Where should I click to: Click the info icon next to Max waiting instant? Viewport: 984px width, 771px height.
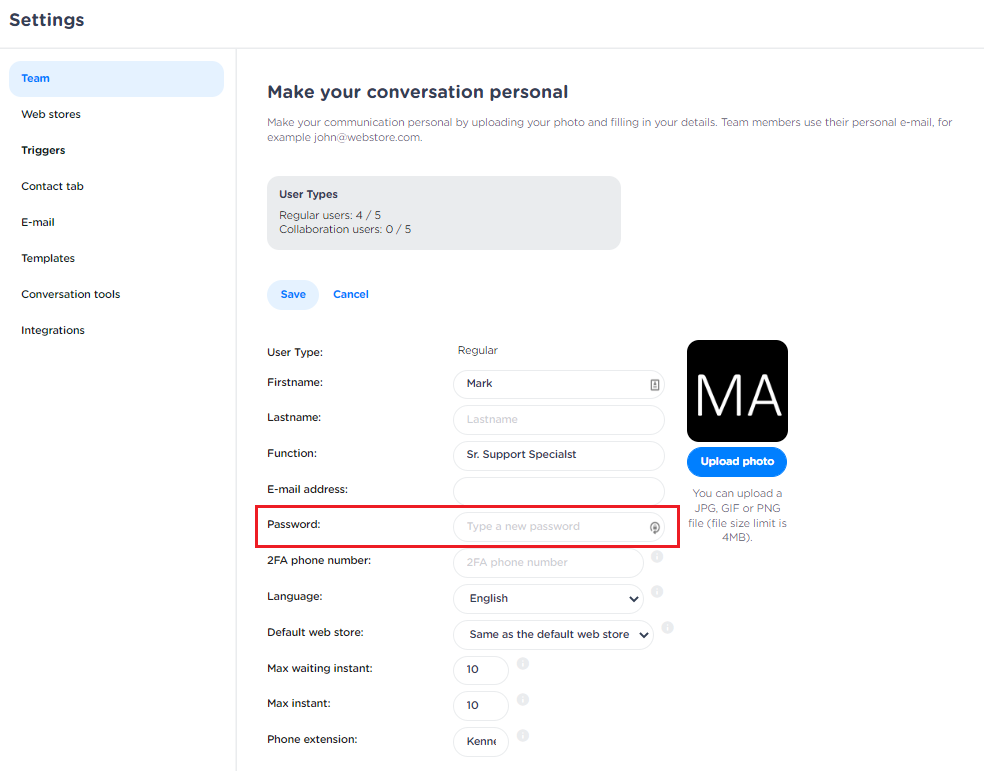tap(522, 663)
